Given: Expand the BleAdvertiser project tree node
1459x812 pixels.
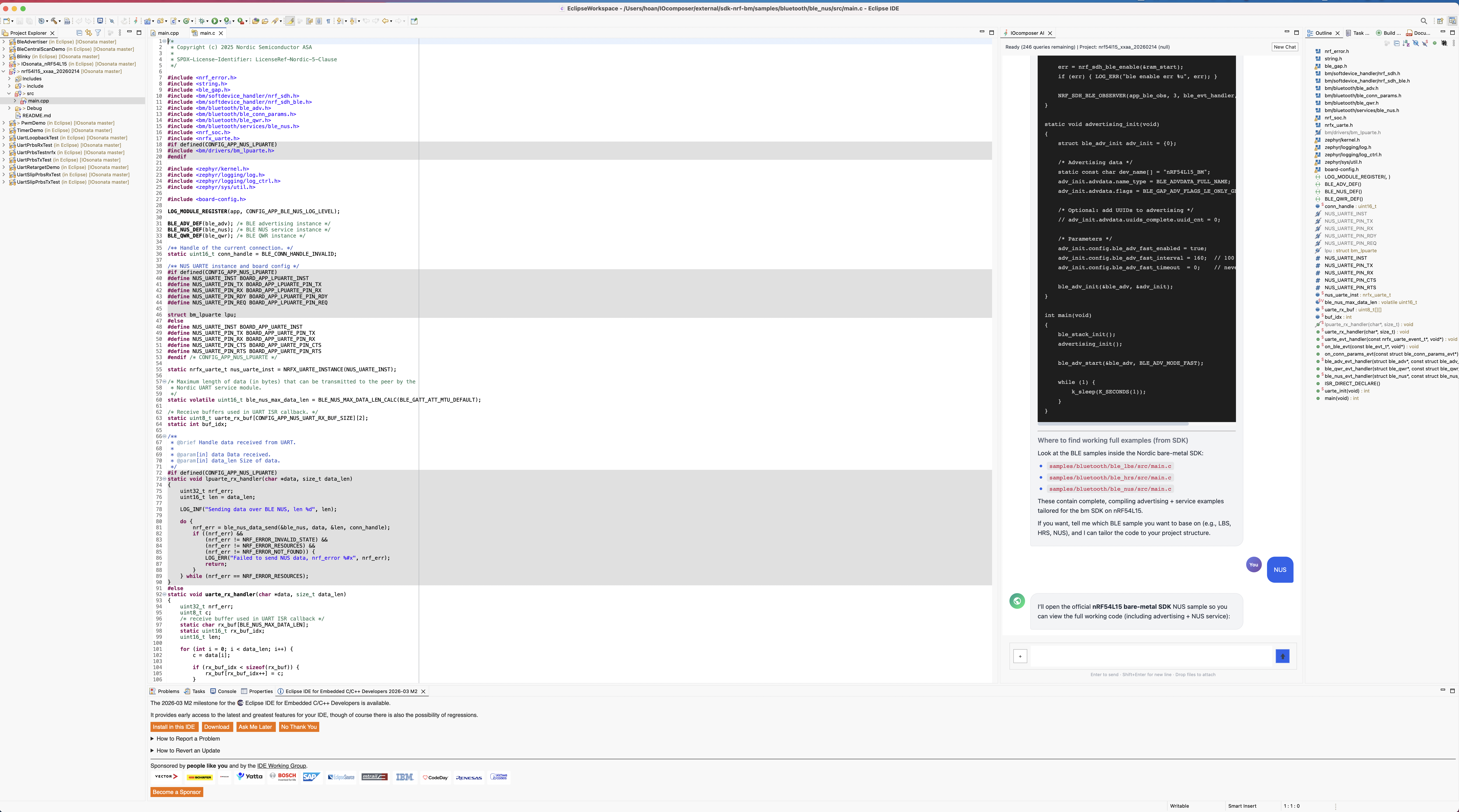Looking at the screenshot, I should click(4, 42).
